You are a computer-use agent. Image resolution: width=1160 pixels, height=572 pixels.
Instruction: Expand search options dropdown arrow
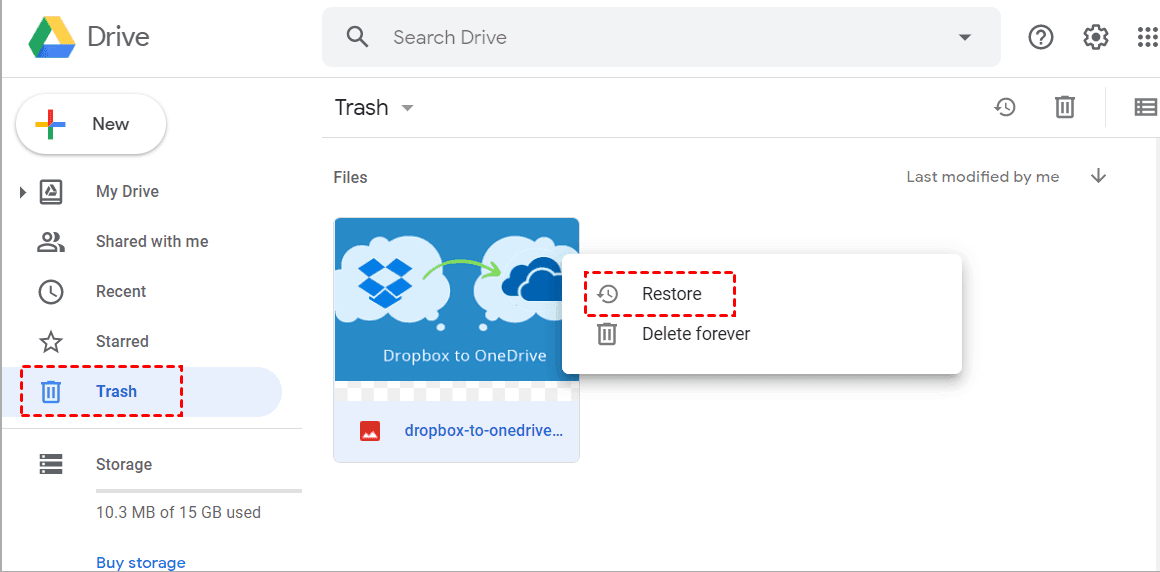pyautogui.click(x=964, y=37)
